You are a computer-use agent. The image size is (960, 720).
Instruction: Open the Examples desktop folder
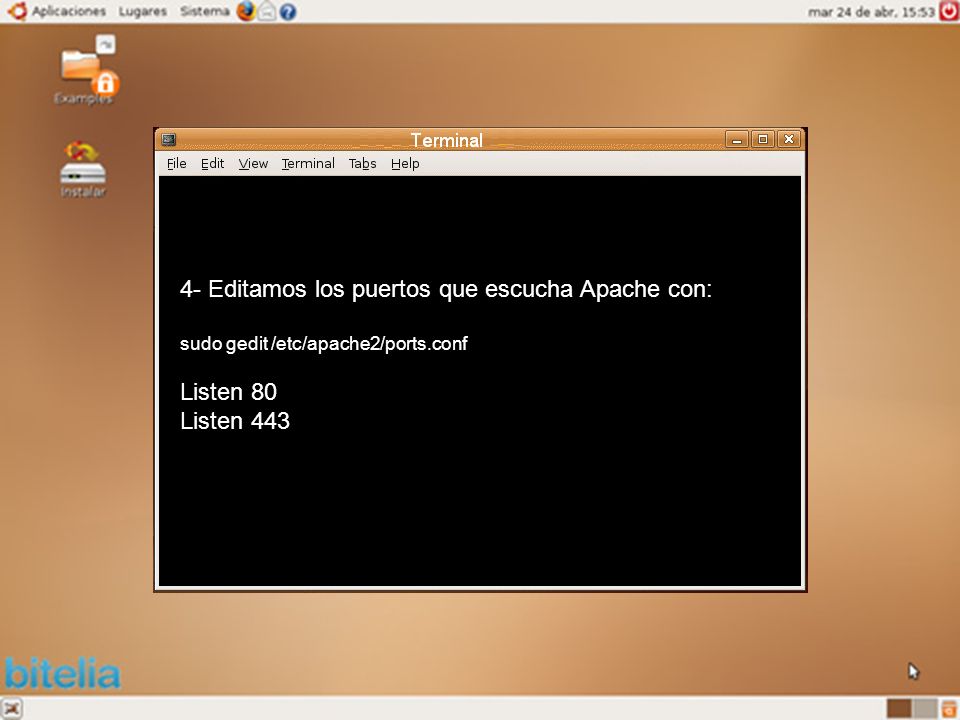84,71
